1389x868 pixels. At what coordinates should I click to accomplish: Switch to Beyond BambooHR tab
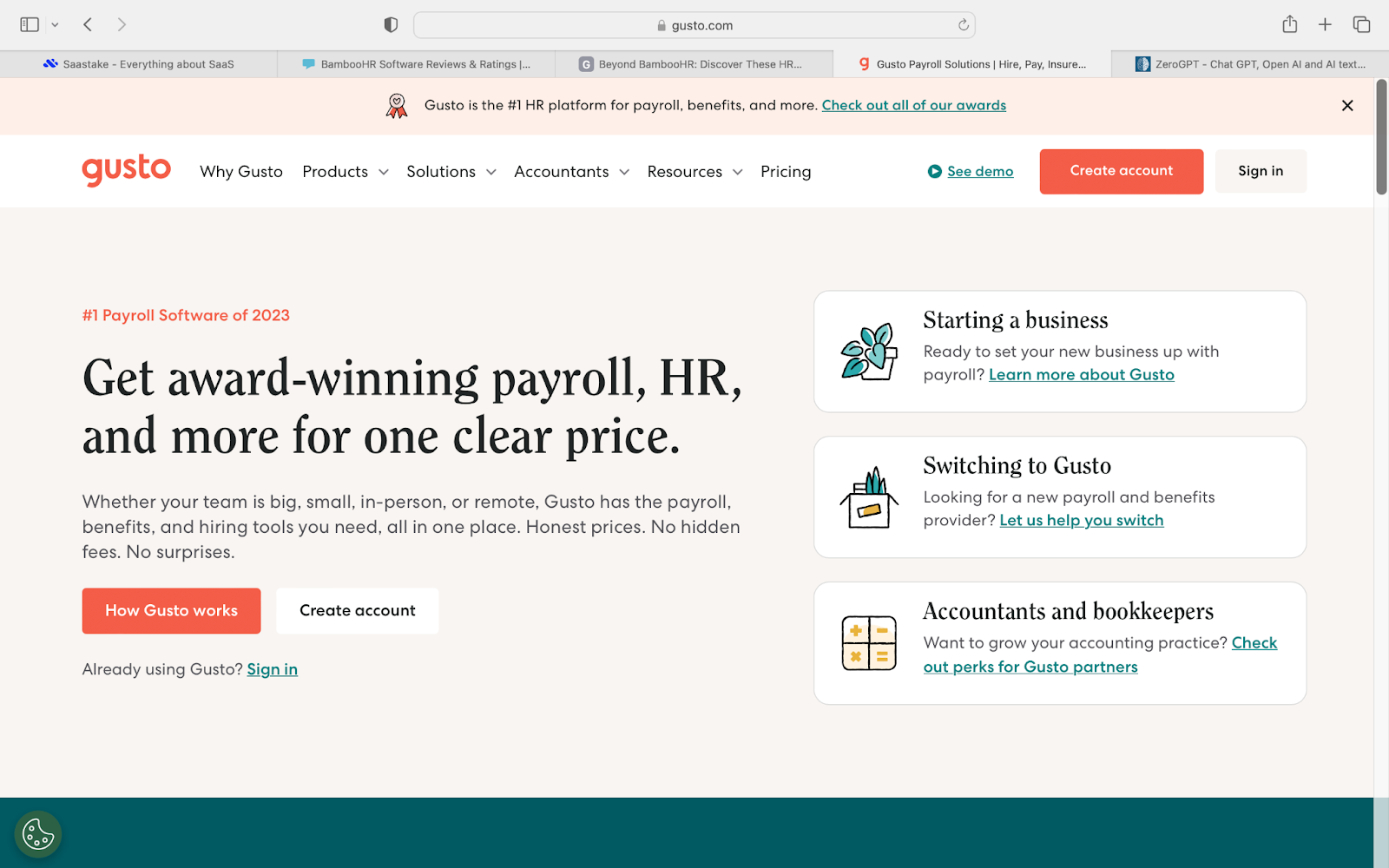pos(694,64)
